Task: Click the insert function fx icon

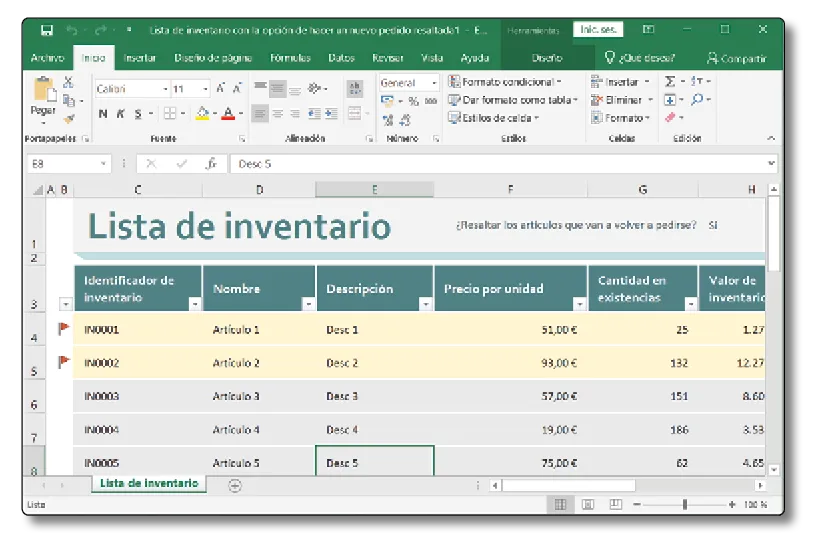Action: 210,164
